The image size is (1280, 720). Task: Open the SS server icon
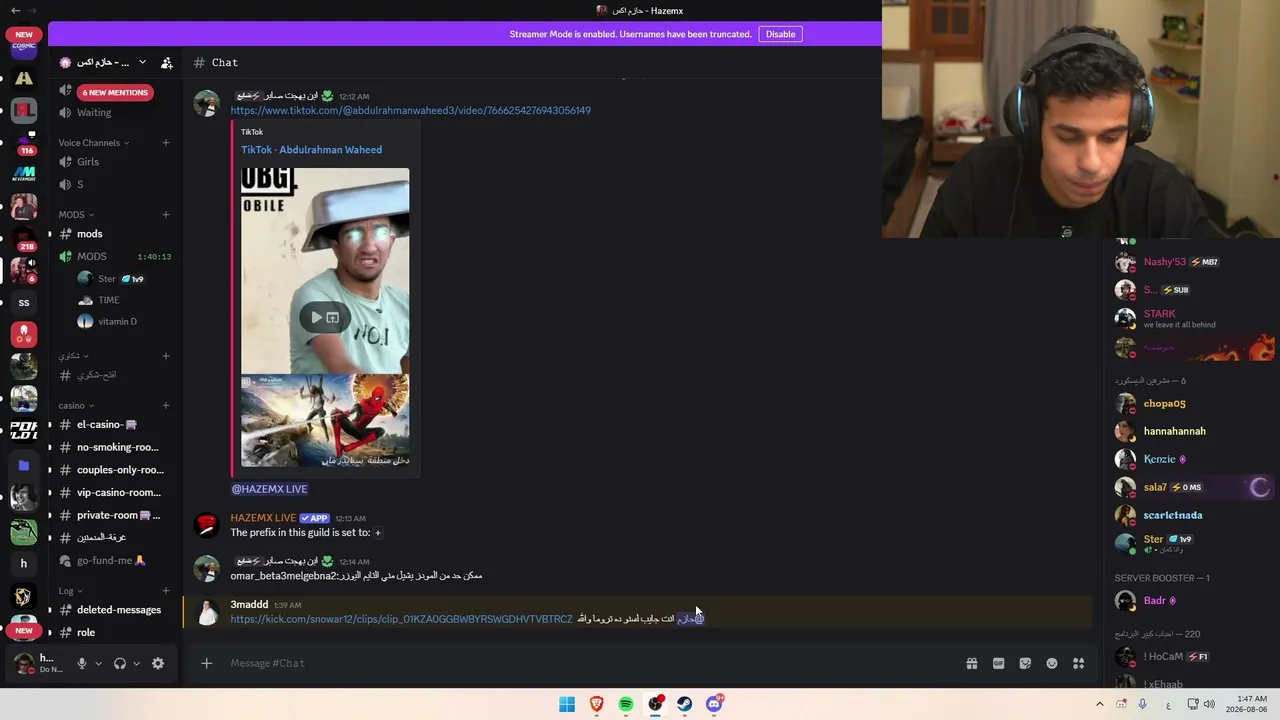tap(24, 303)
